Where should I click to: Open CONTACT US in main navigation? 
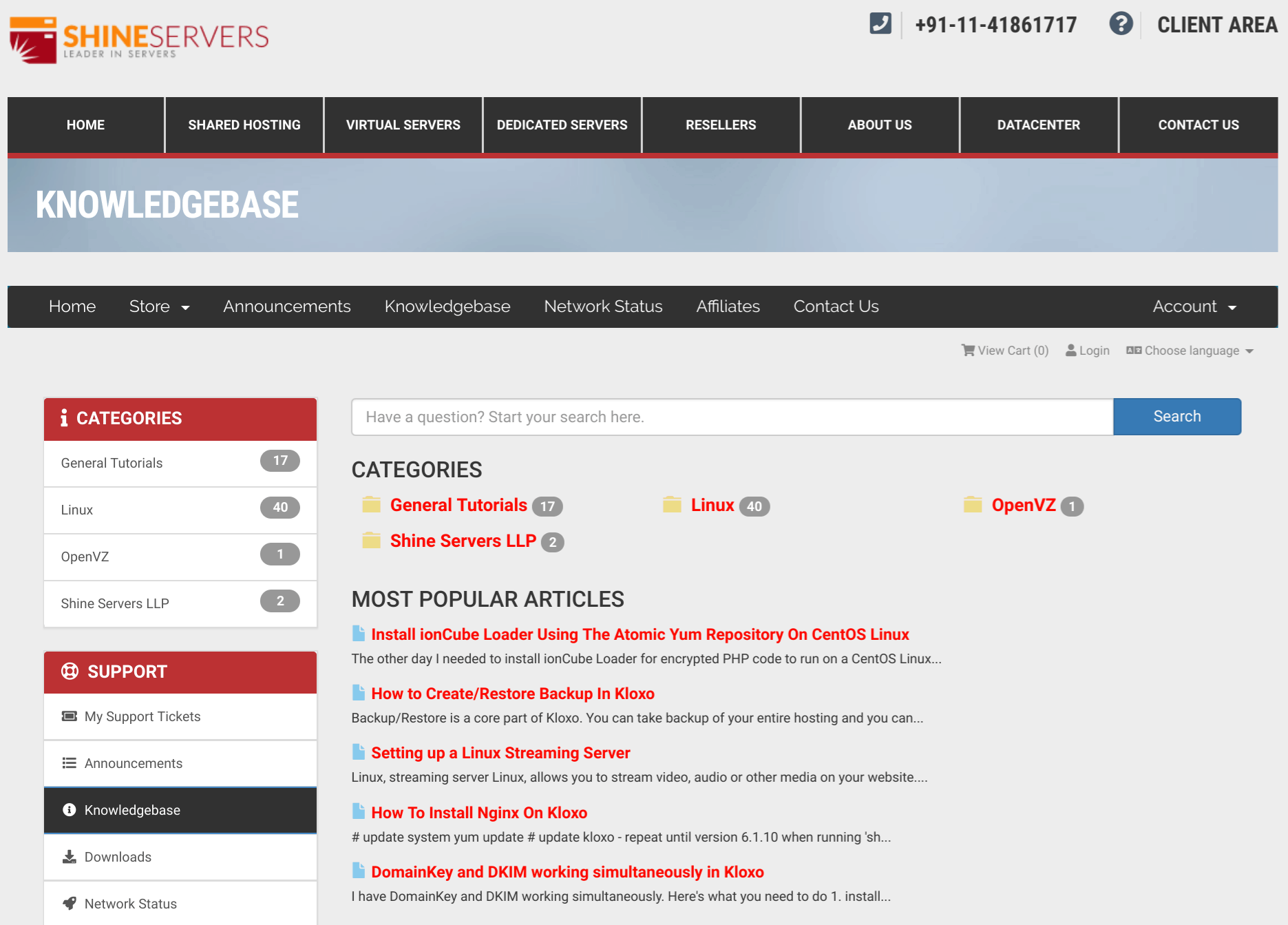[x=1199, y=125]
